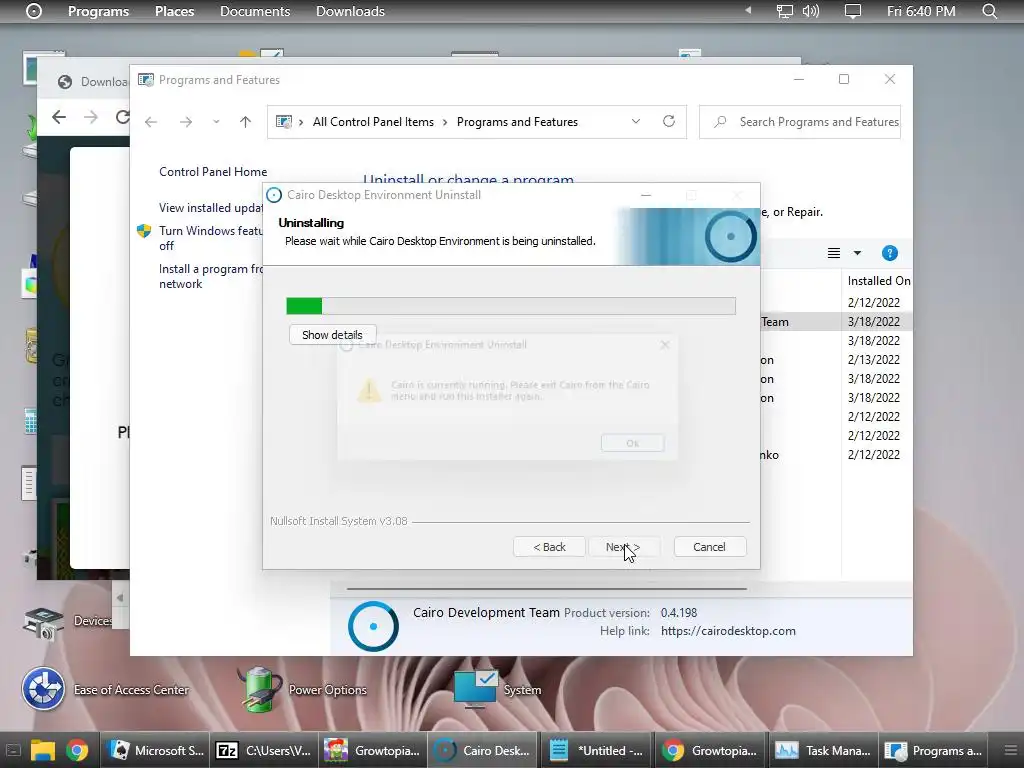Switch to Cairo Desk... taskbar item

482,750
